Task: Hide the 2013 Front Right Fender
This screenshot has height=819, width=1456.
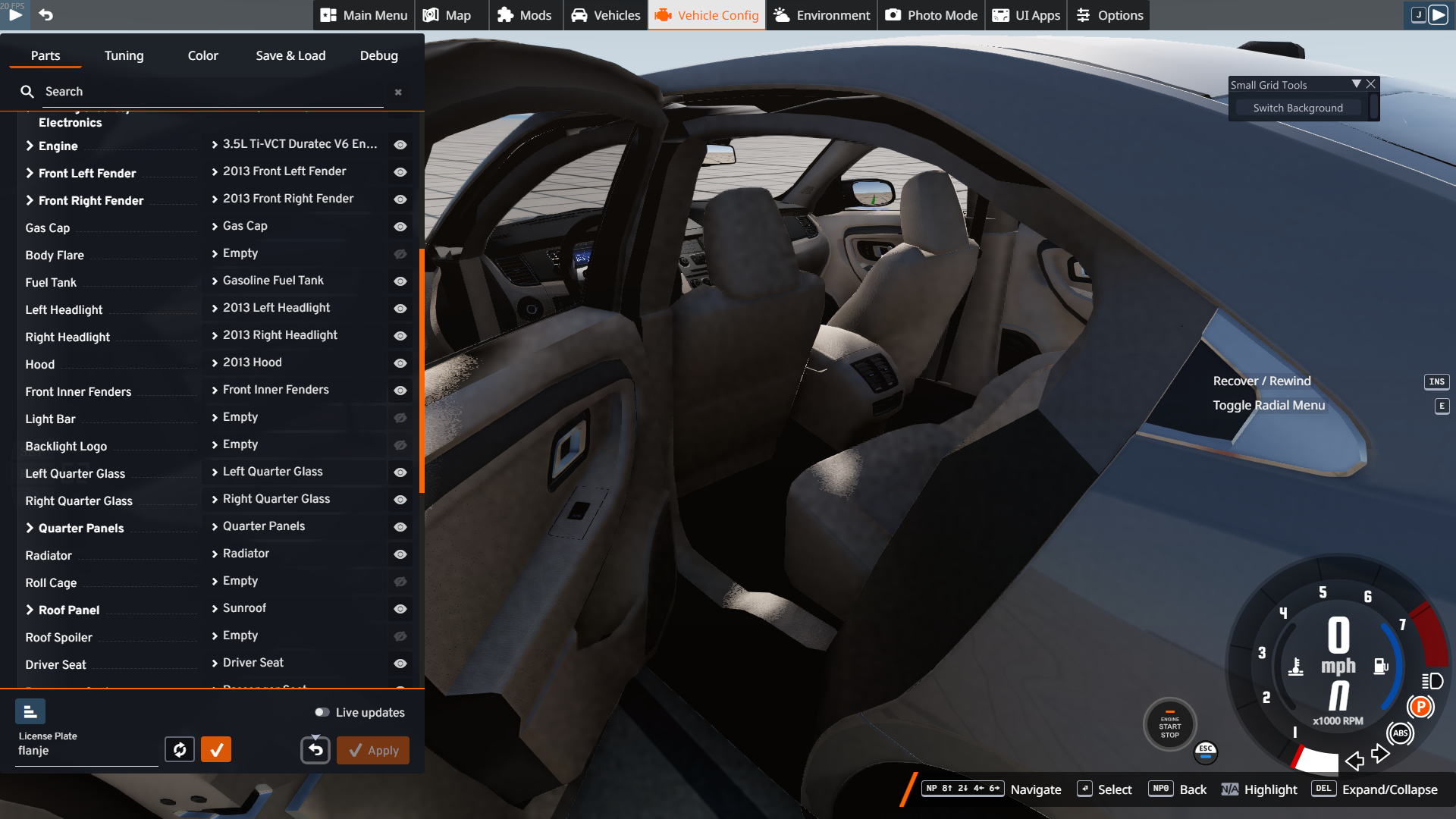Action: click(x=400, y=199)
